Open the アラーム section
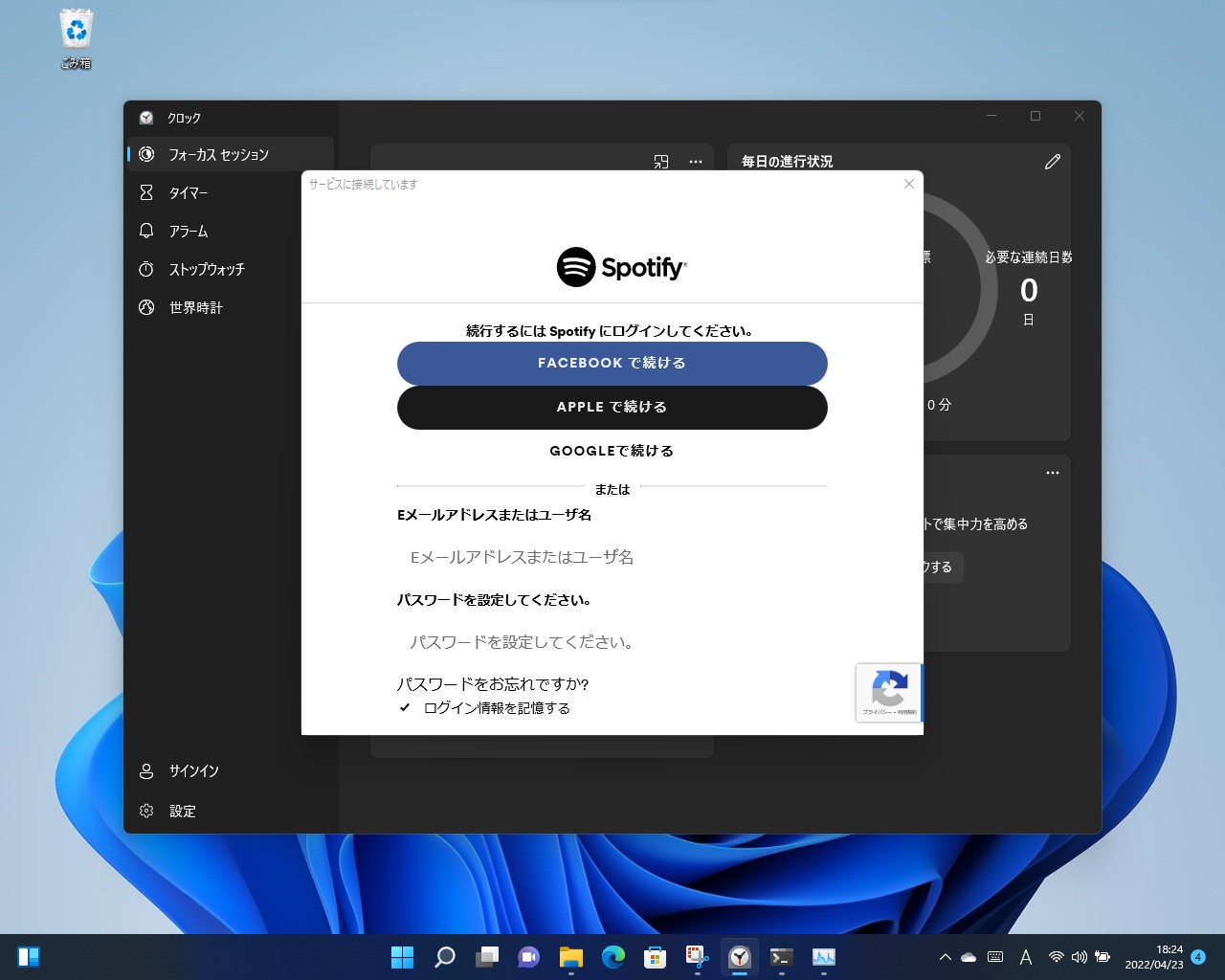1225x980 pixels. coord(231,231)
